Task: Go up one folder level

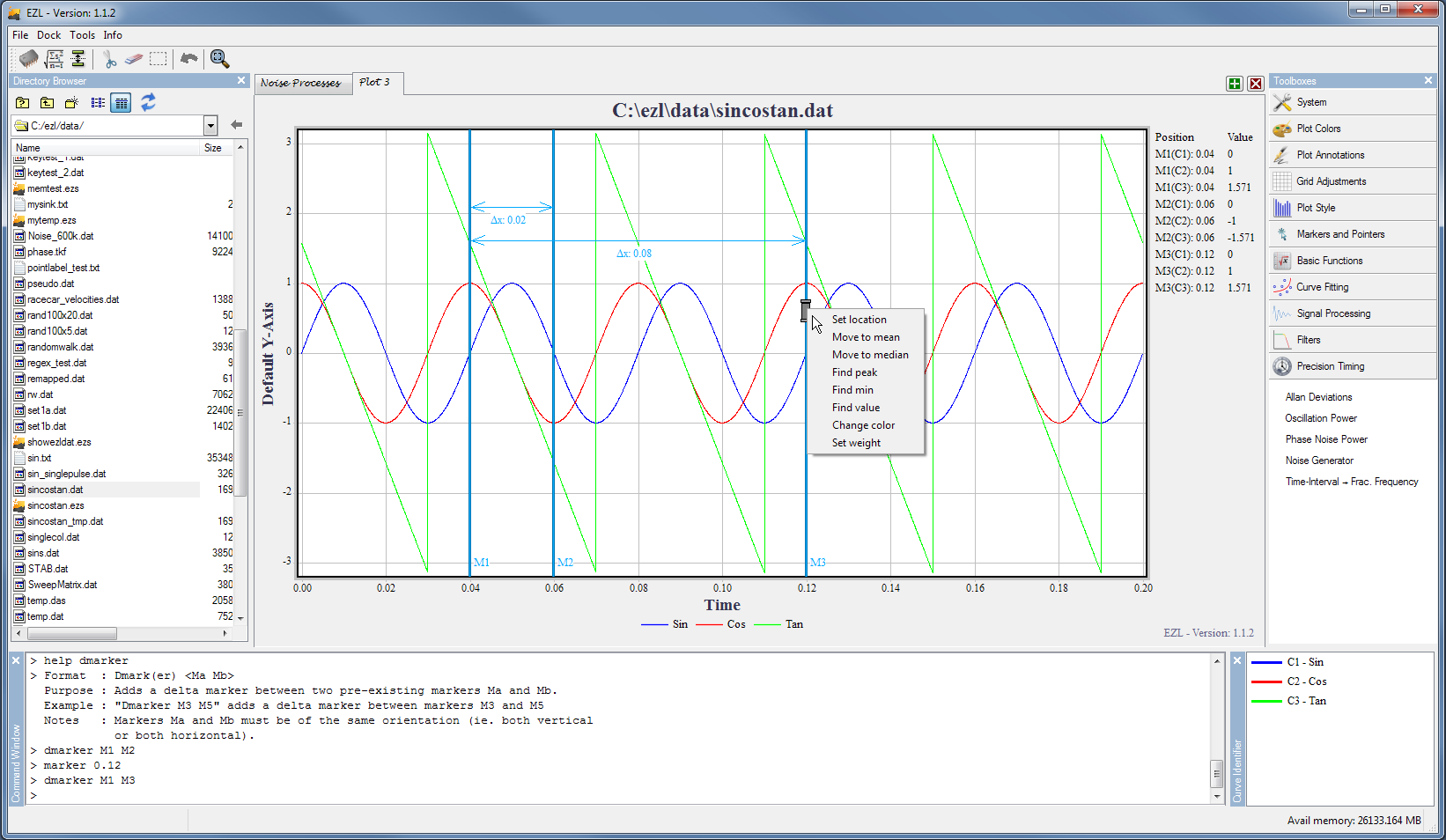Action: click(48, 103)
